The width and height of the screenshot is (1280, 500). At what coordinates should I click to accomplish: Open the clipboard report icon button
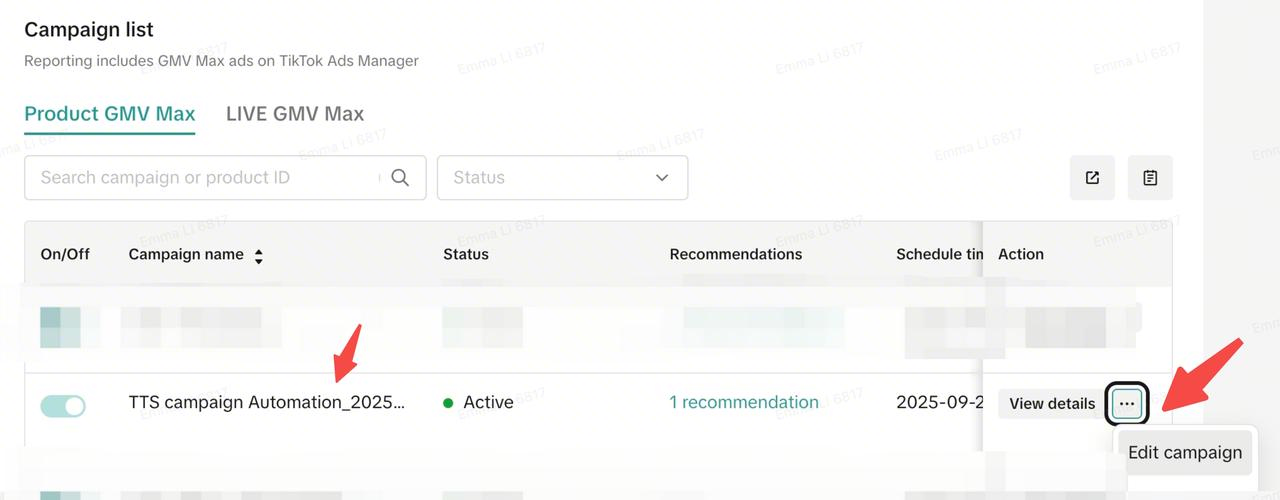[1150, 178]
